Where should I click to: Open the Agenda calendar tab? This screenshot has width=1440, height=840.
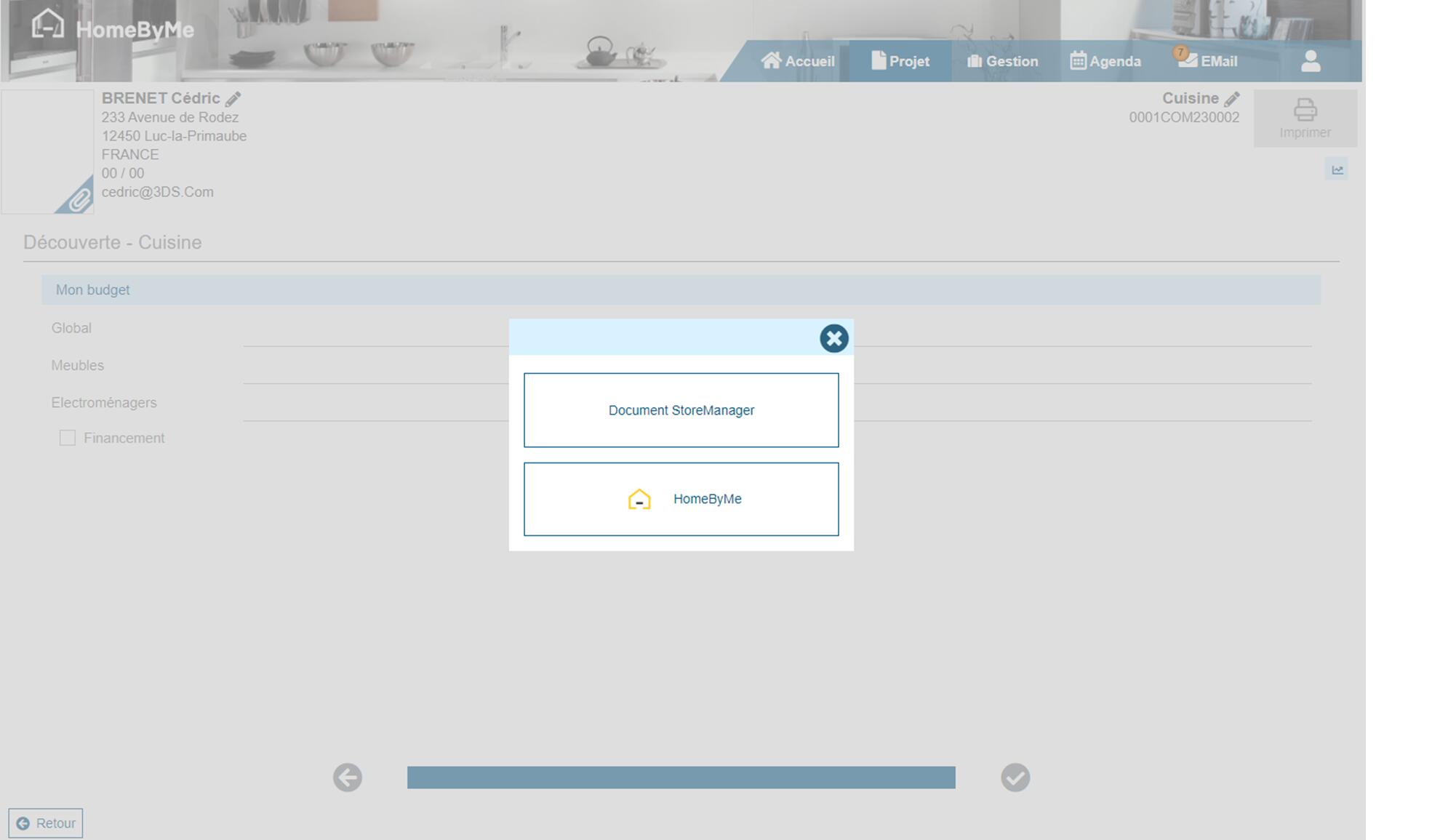coord(1105,61)
